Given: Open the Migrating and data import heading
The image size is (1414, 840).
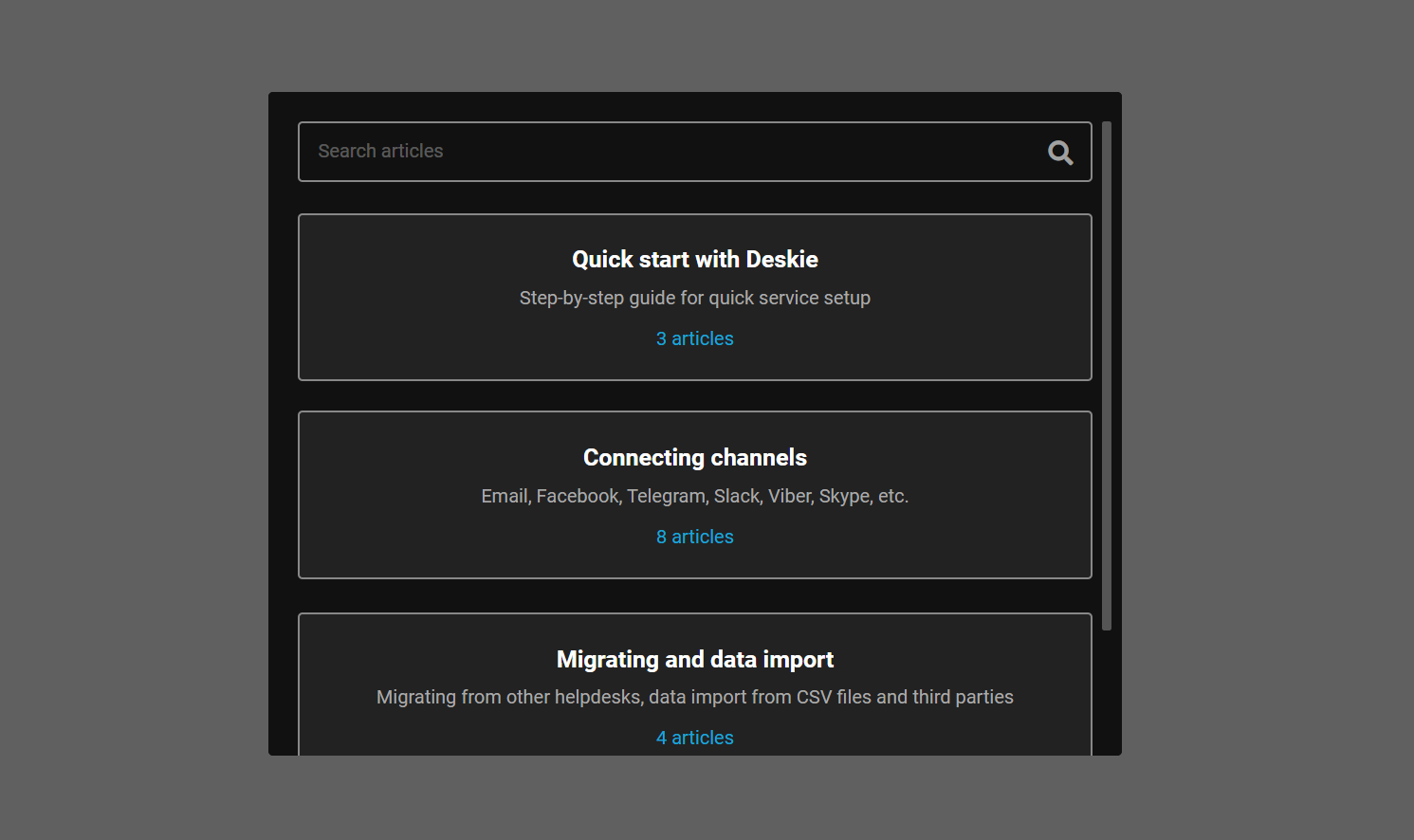Looking at the screenshot, I should [694, 660].
